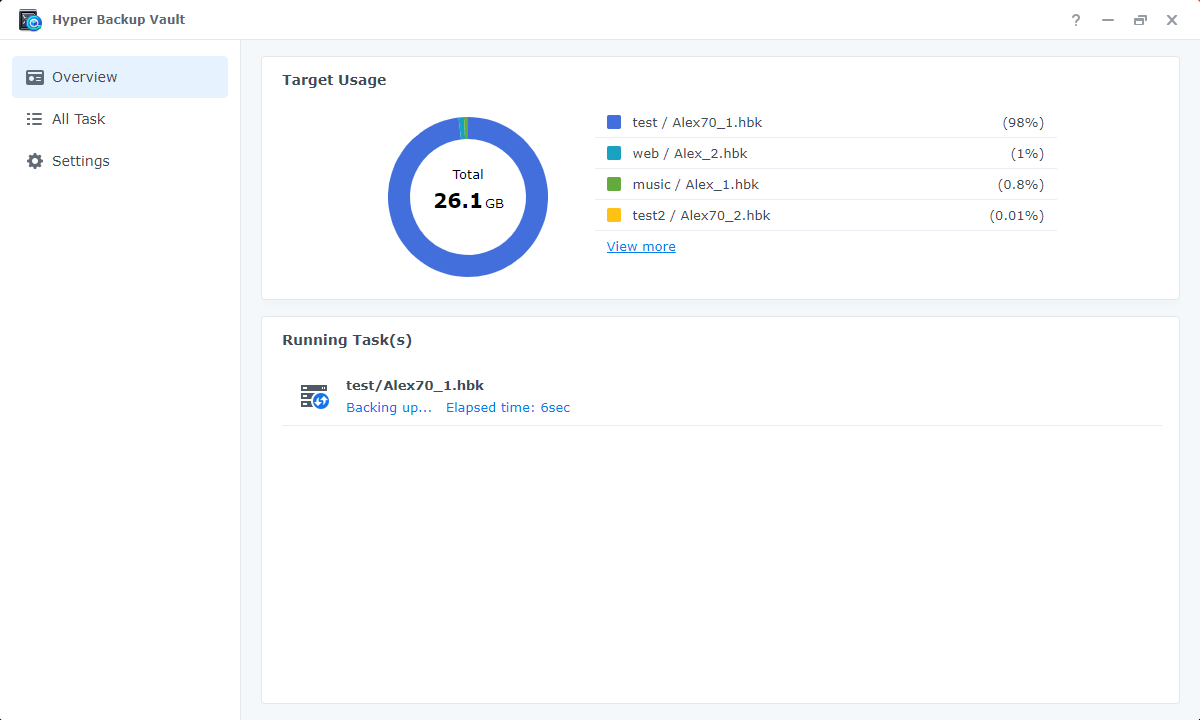Click the green music / Alex_1.hbk swatch

[614, 184]
